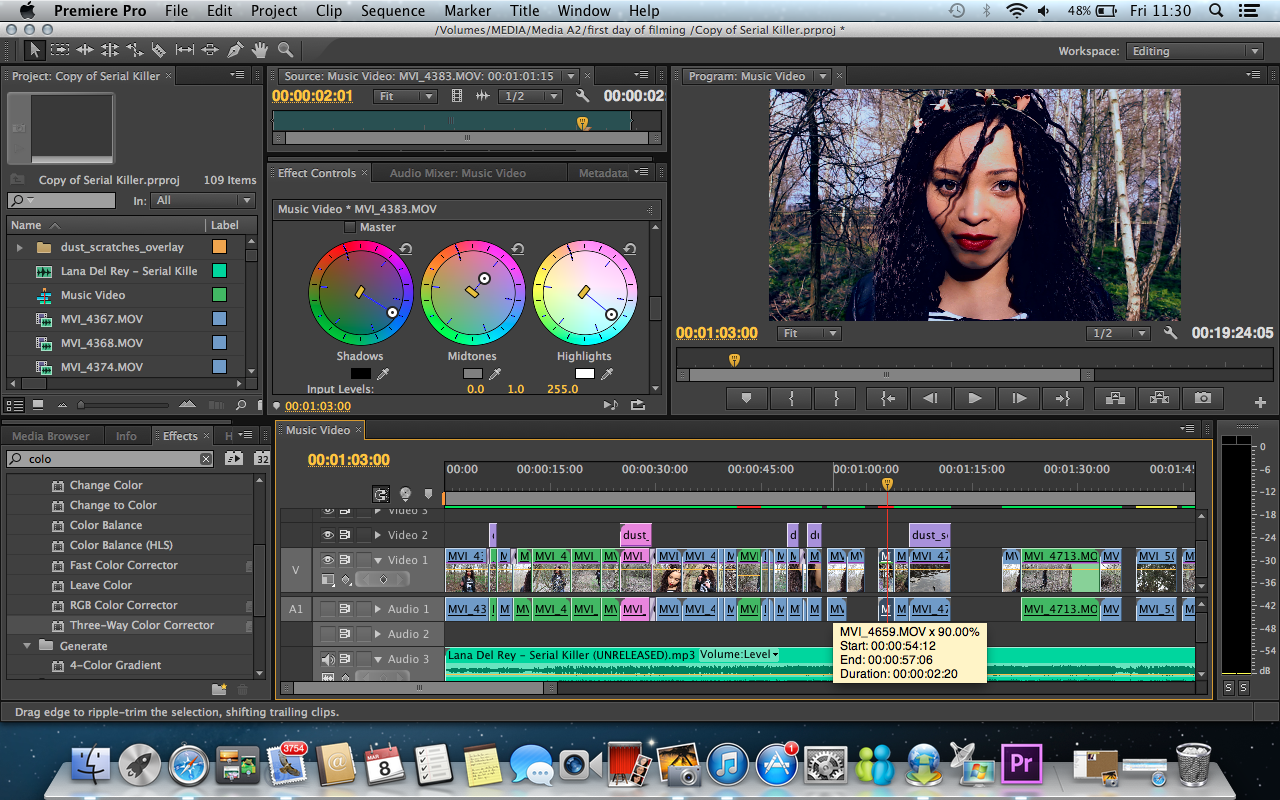Click Add Marker in Program monitor
The image size is (1280, 800).
tap(746, 398)
